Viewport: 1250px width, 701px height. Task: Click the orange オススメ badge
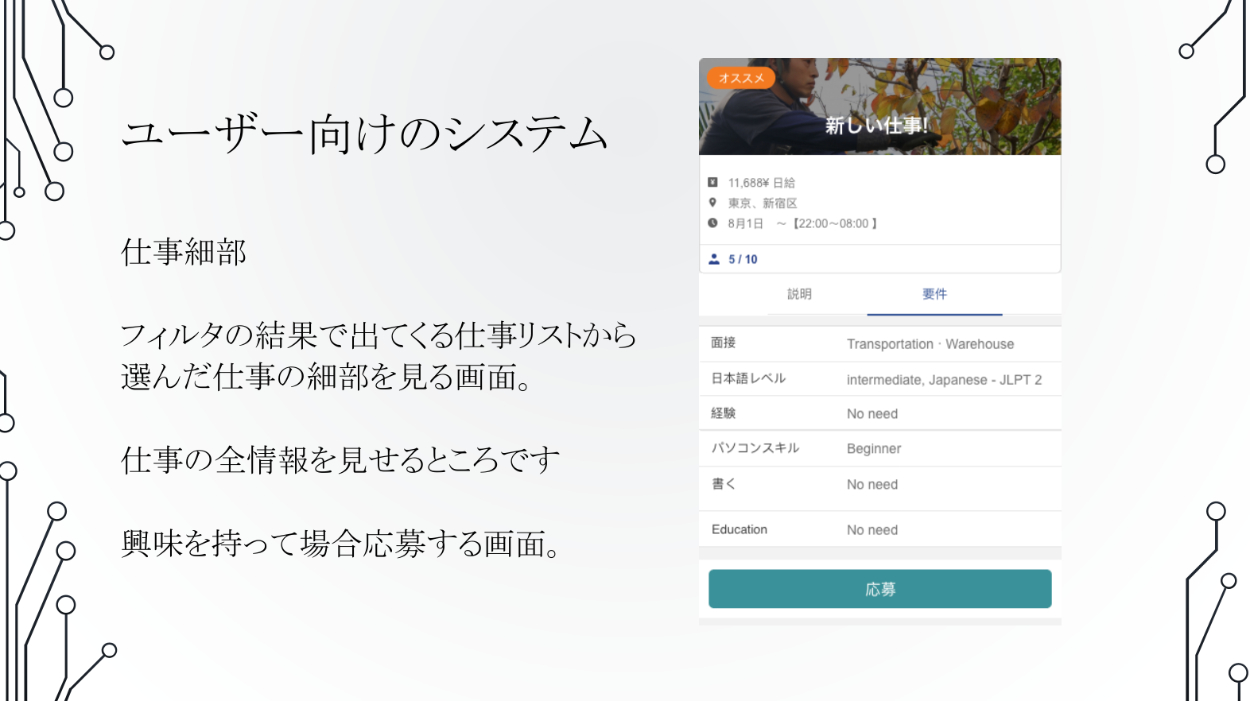[741, 78]
